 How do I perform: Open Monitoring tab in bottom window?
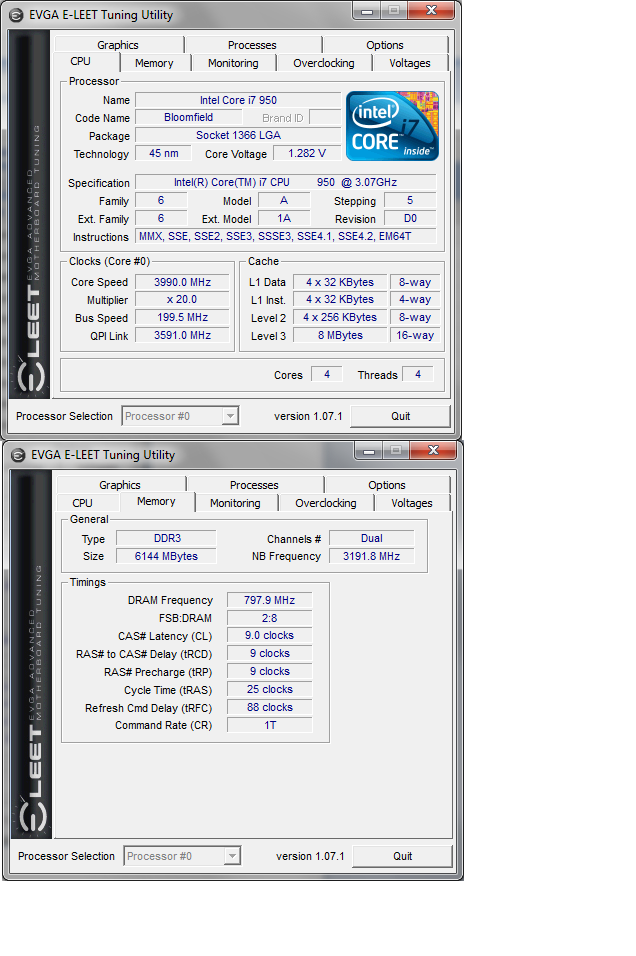(235, 503)
